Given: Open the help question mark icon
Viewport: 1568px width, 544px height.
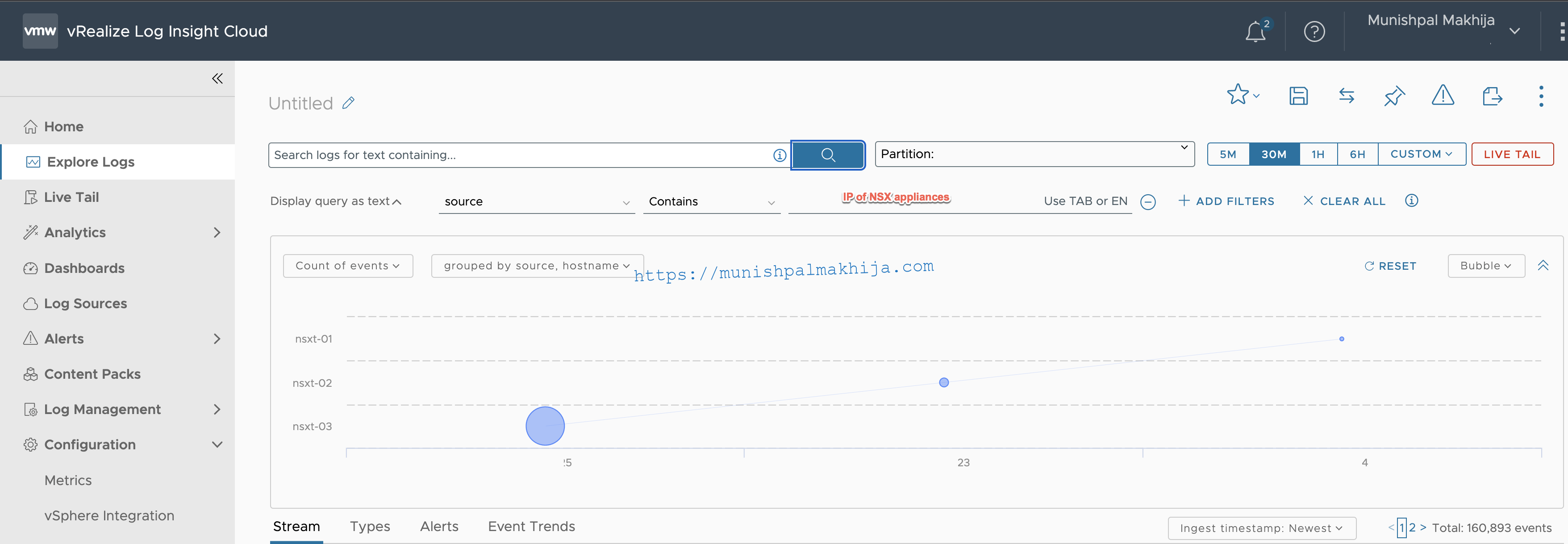Looking at the screenshot, I should tap(1314, 31).
